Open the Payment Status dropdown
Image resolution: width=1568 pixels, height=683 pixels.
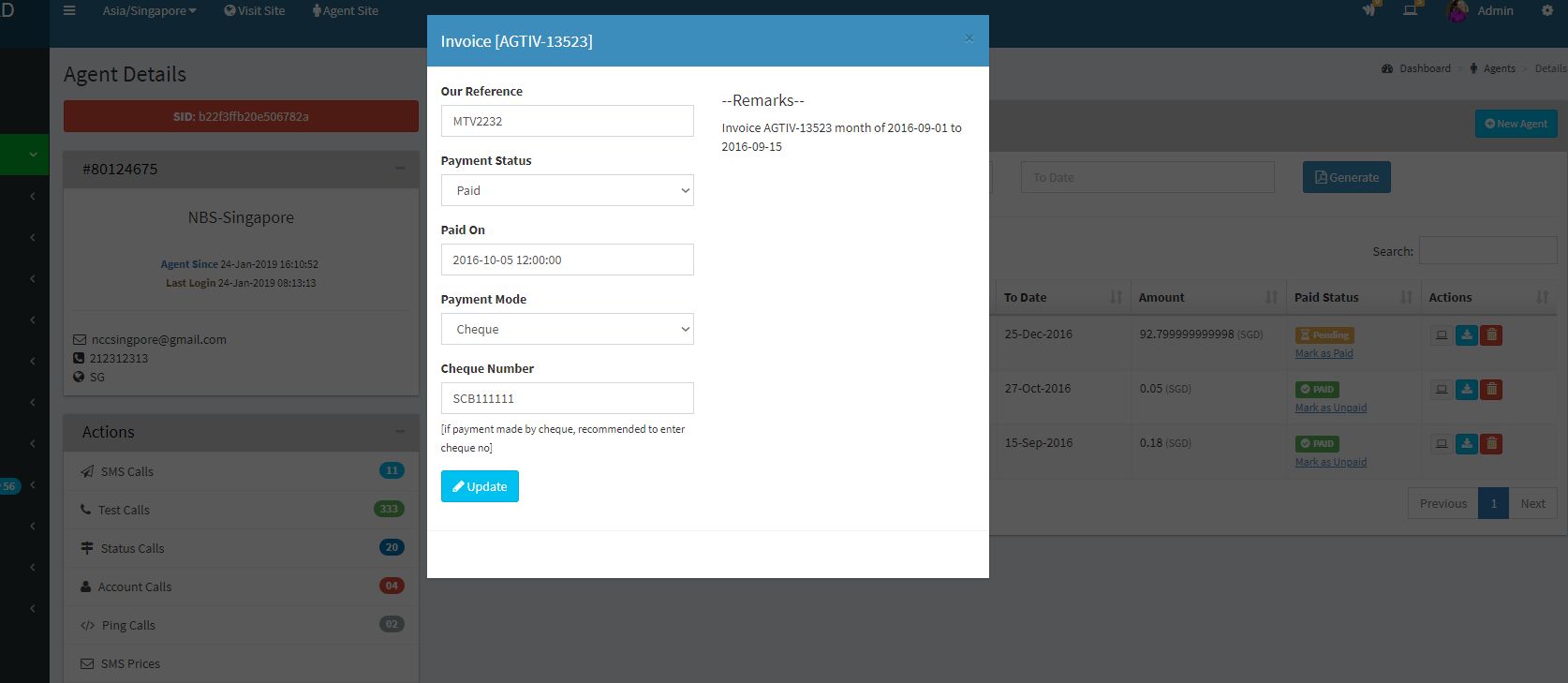tap(567, 190)
